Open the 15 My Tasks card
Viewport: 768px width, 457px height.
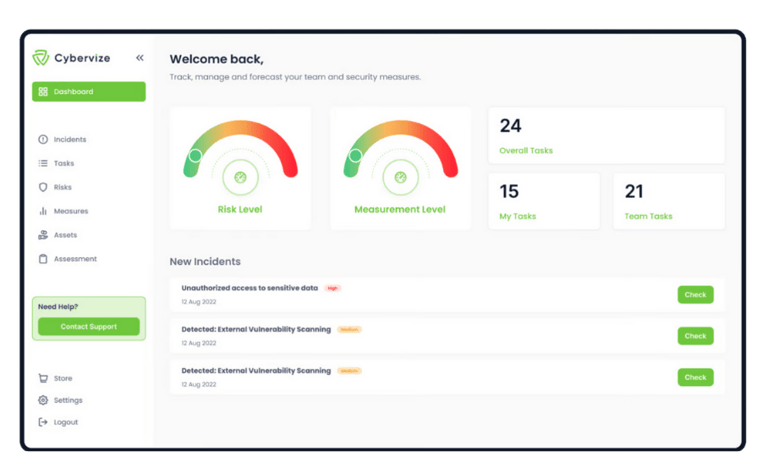tap(544, 201)
